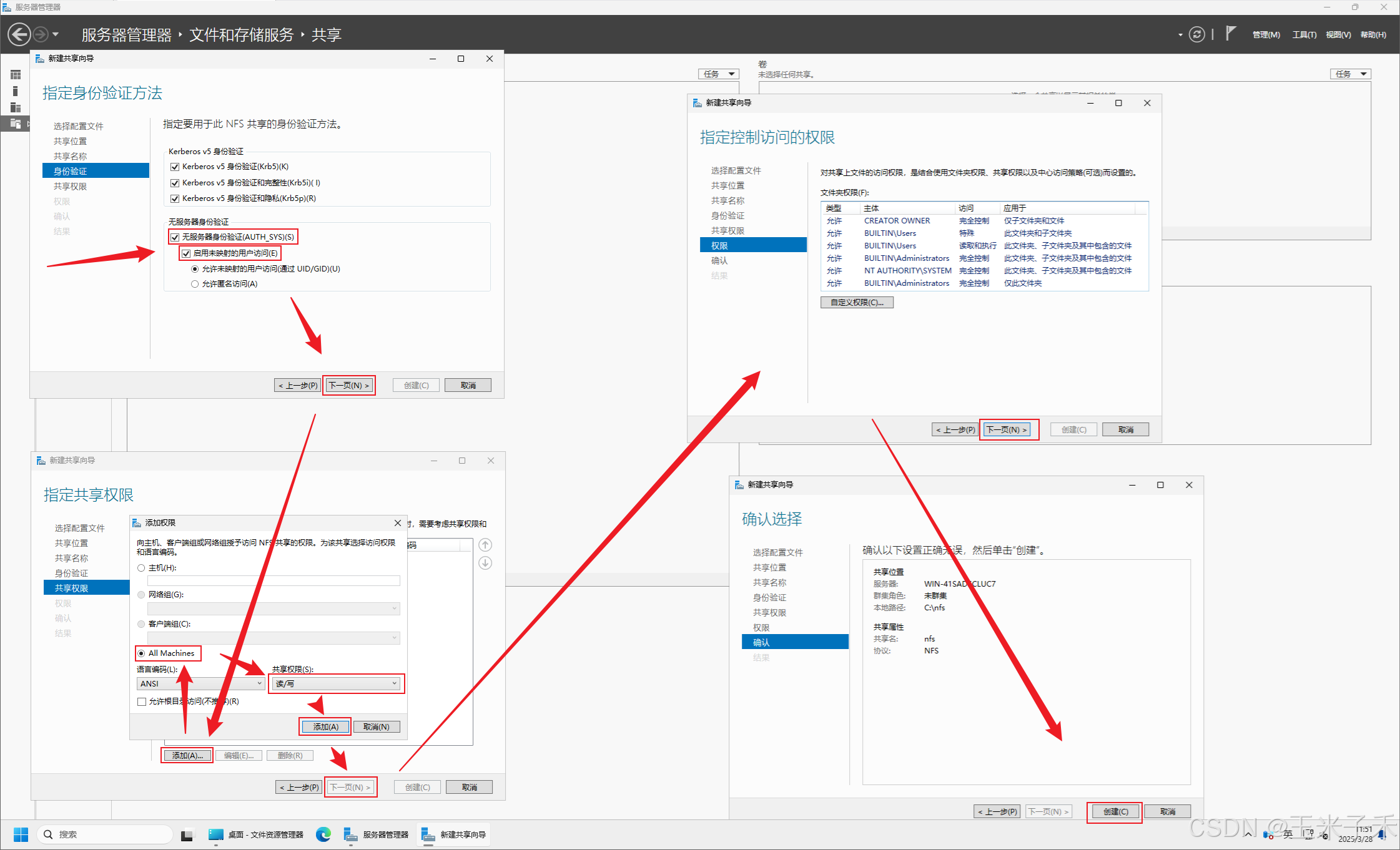Open the Windows Start menu

(21, 834)
